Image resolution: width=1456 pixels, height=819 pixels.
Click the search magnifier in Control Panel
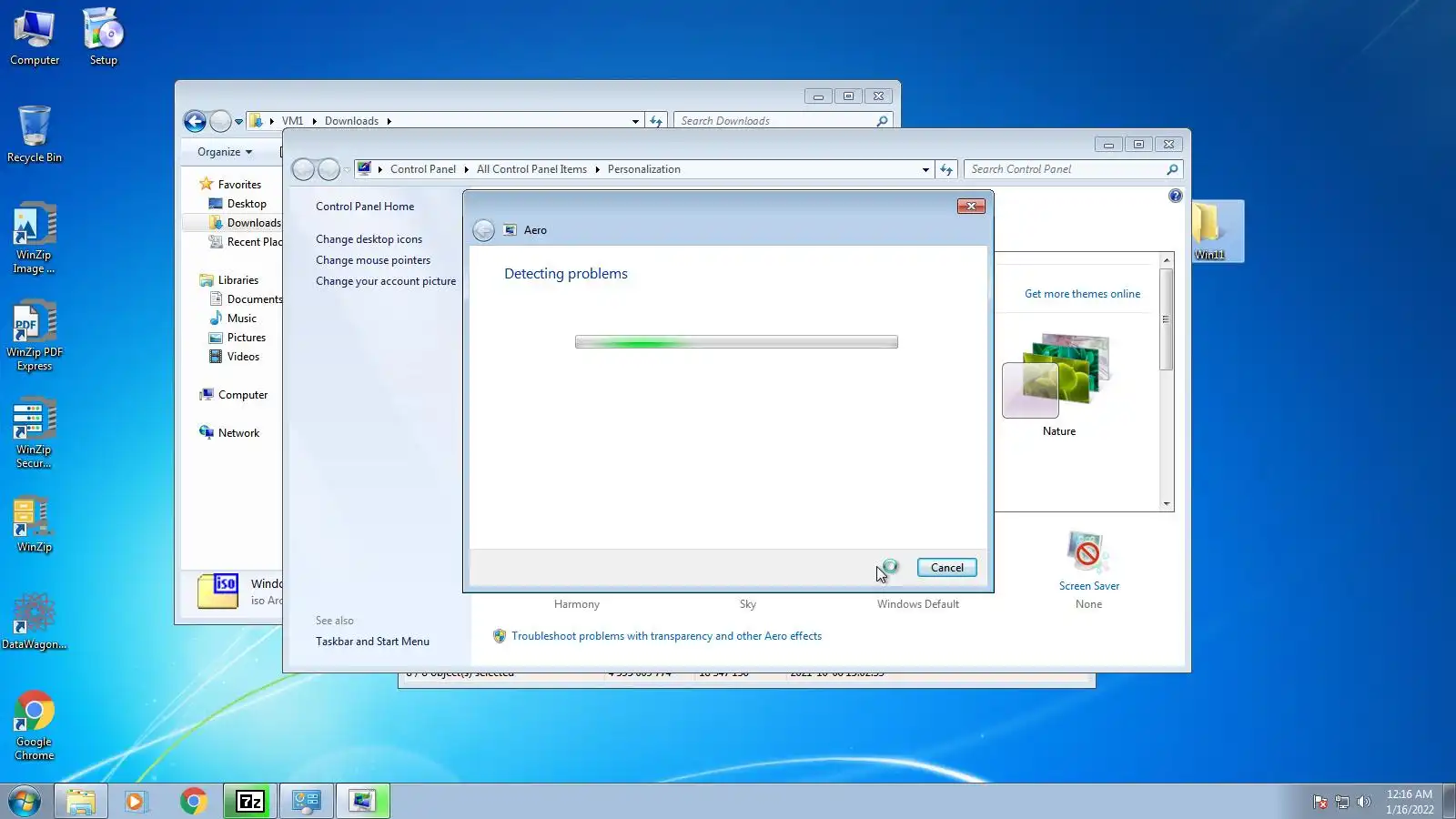[x=1172, y=169]
